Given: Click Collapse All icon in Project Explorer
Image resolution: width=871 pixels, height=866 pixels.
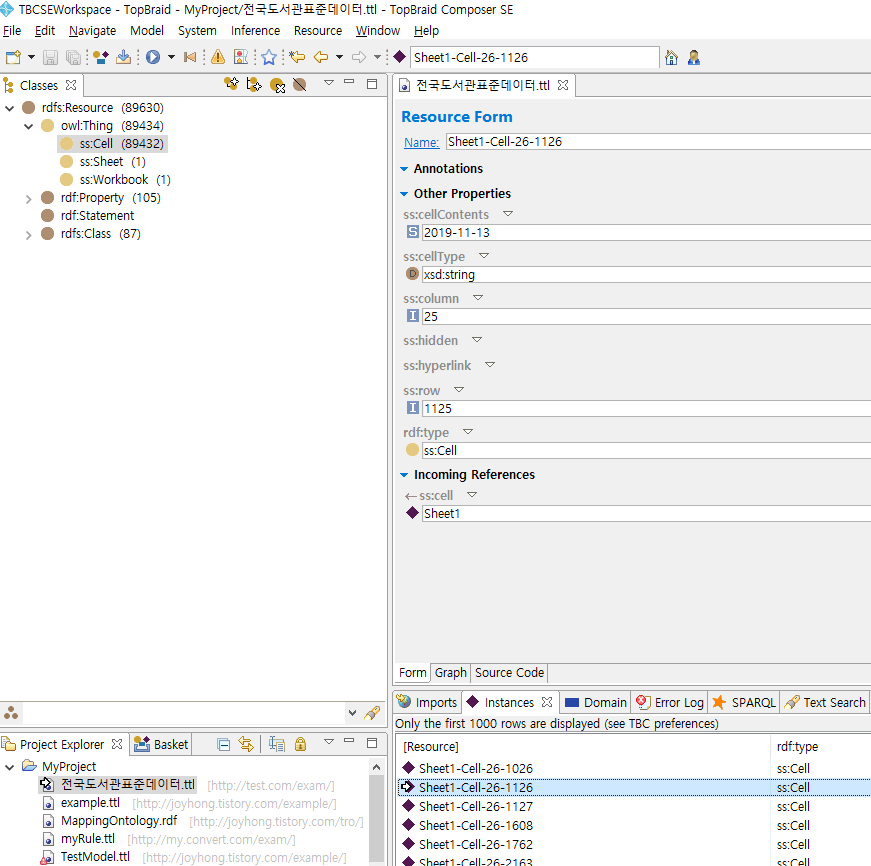Looking at the screenshot, I should click(x=223, y=745).
